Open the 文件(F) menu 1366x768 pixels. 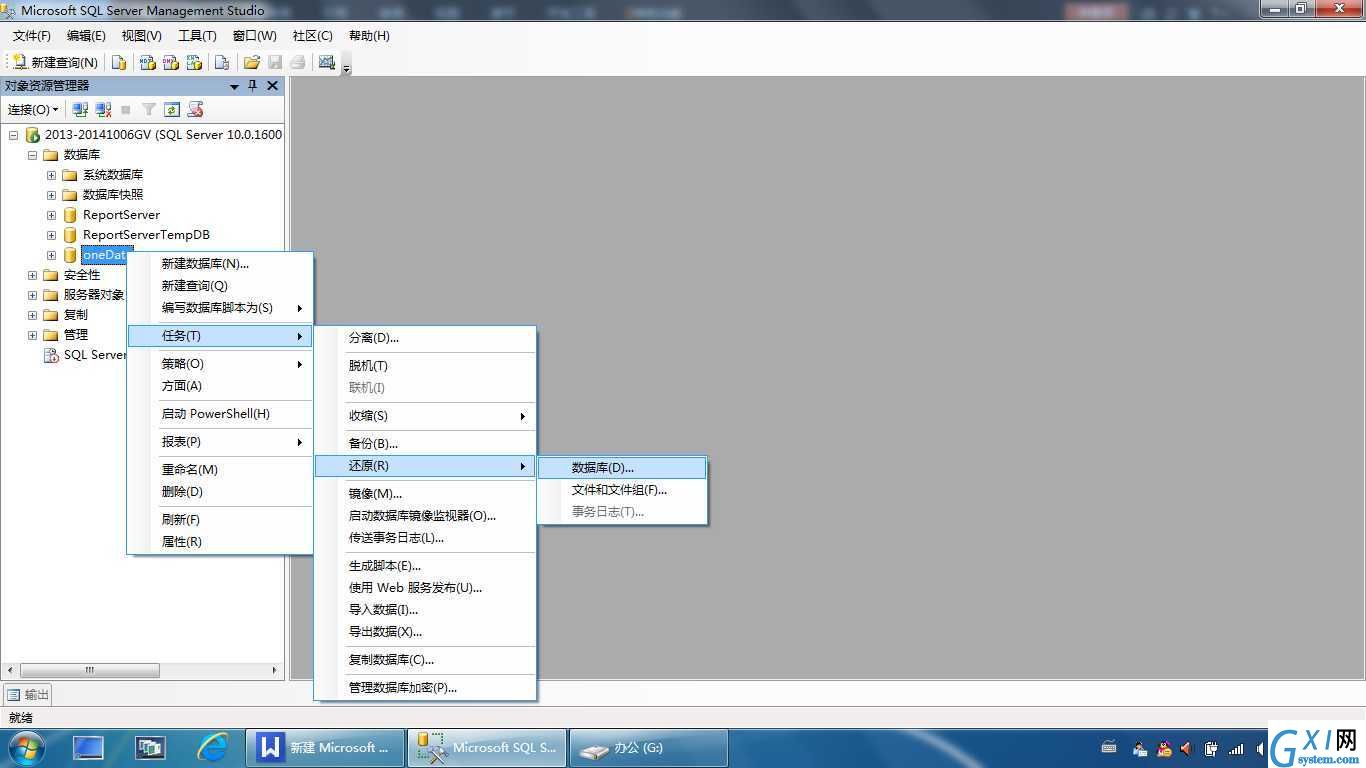tap(32, 36)
